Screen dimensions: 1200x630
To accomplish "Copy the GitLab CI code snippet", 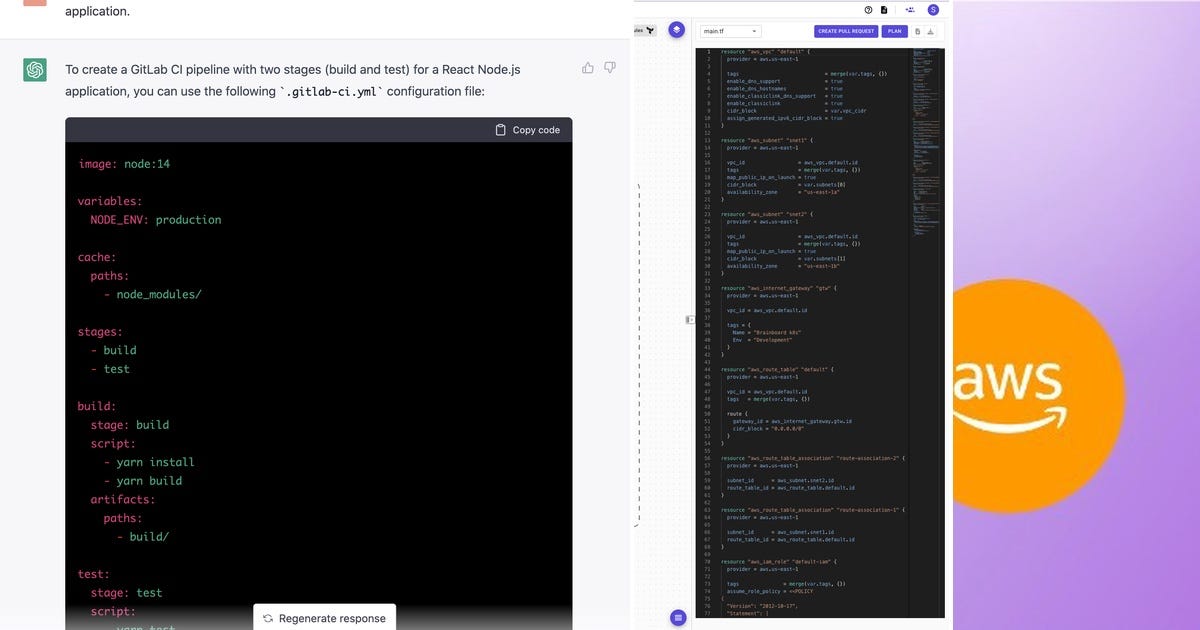I will tap(527, 129).
